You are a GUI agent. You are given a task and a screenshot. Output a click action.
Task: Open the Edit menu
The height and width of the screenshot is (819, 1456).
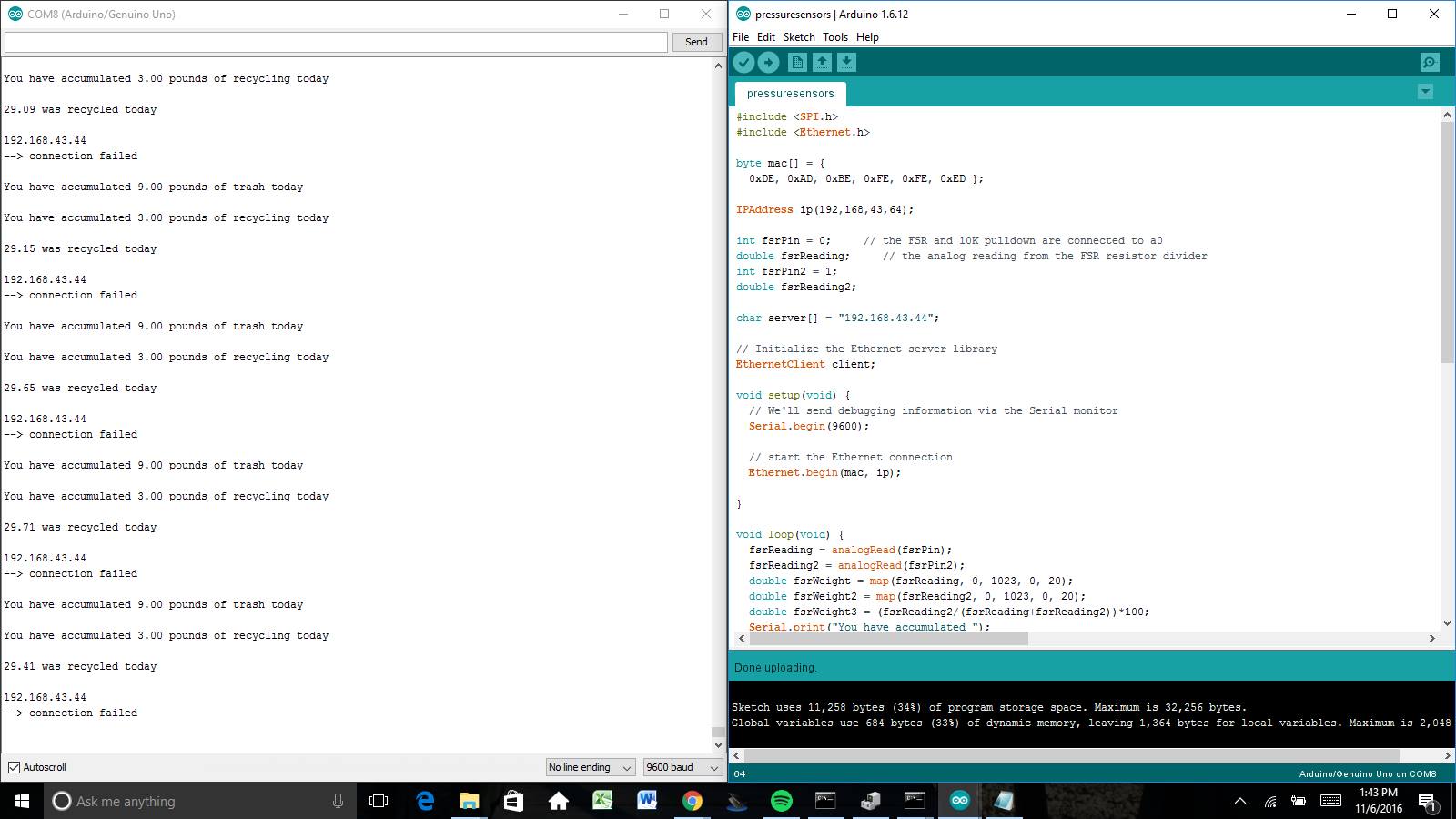point(766,37)
